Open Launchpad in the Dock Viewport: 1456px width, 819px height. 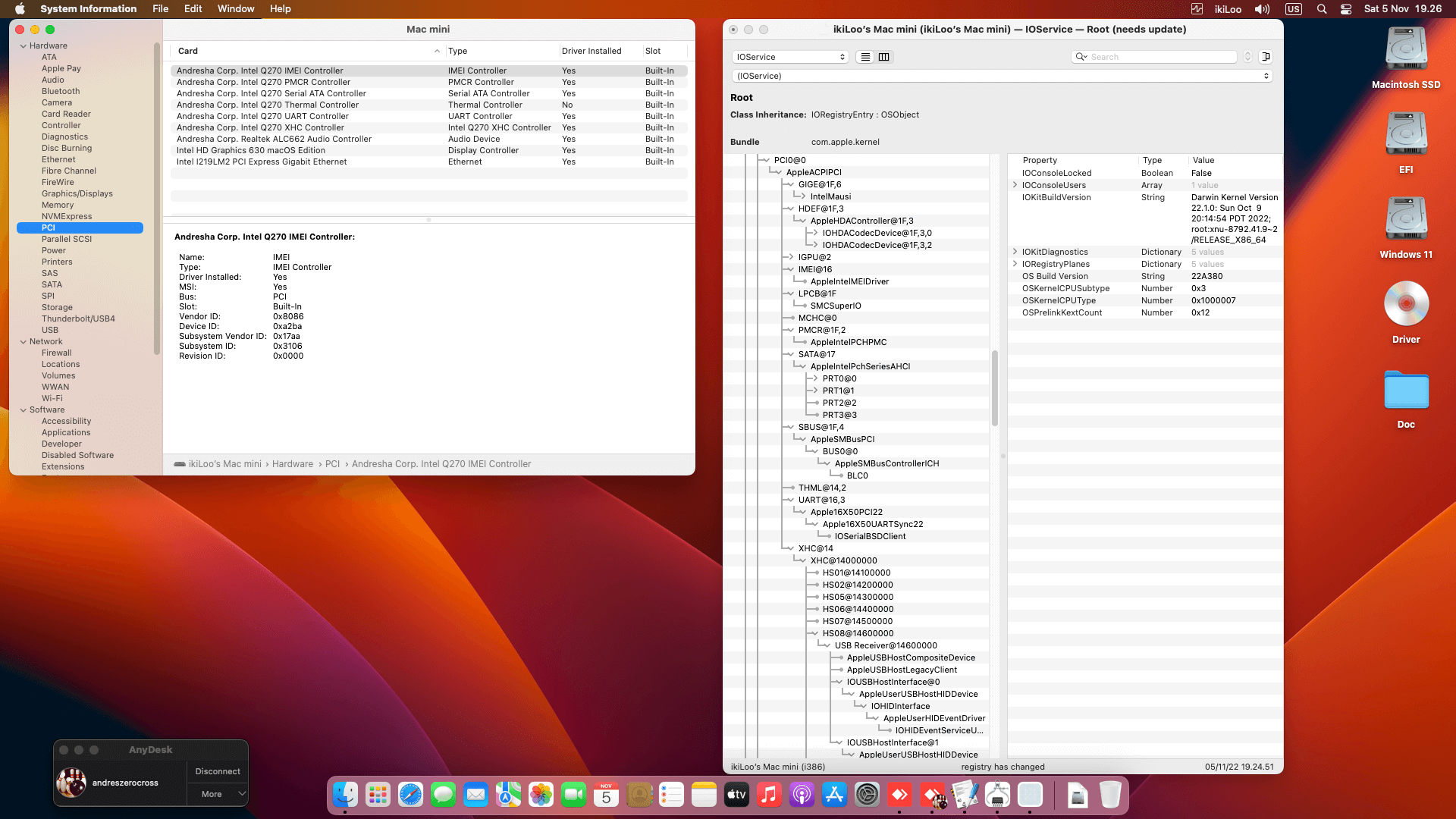coord(378,794)
